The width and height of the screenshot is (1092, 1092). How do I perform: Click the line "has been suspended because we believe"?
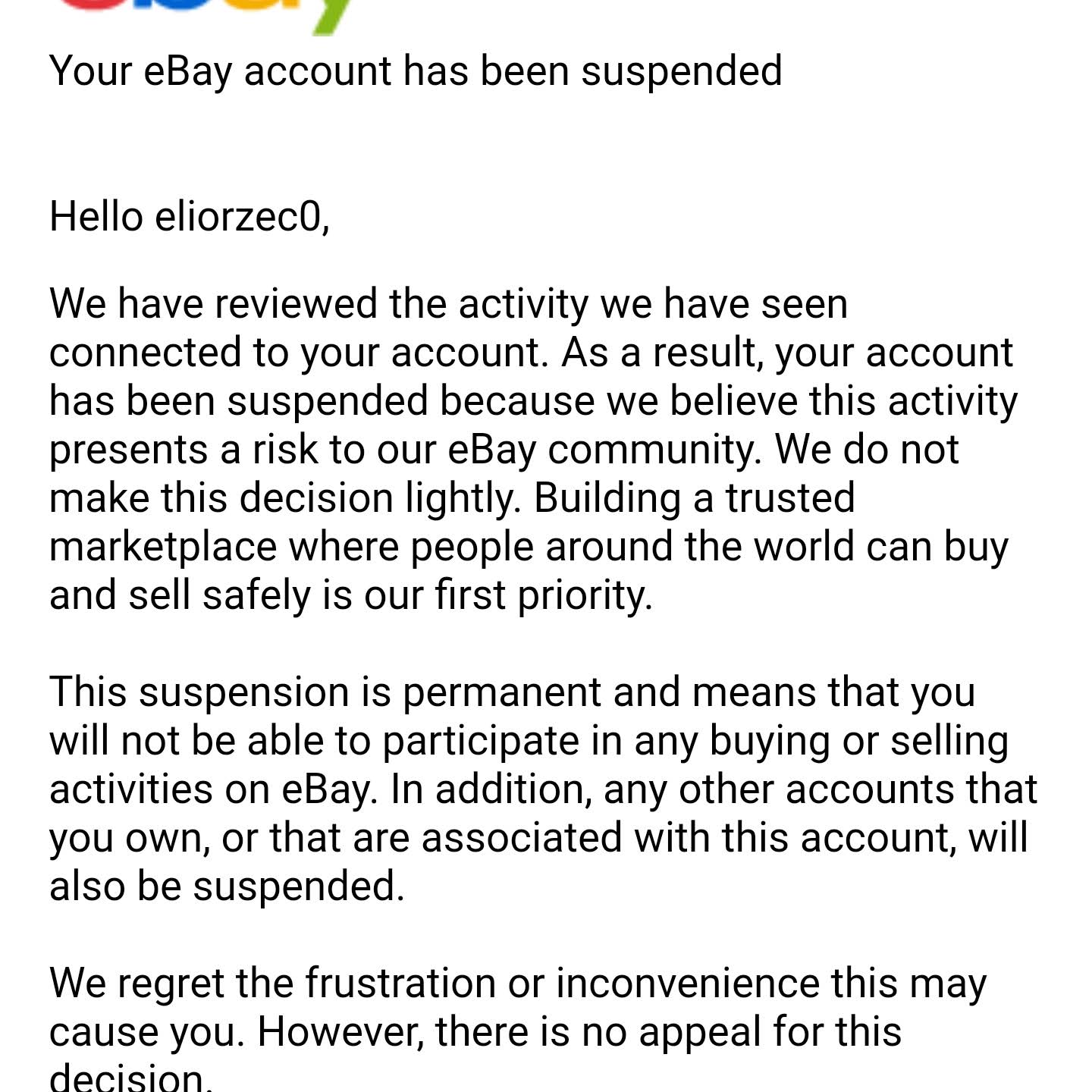coord(532,401)
